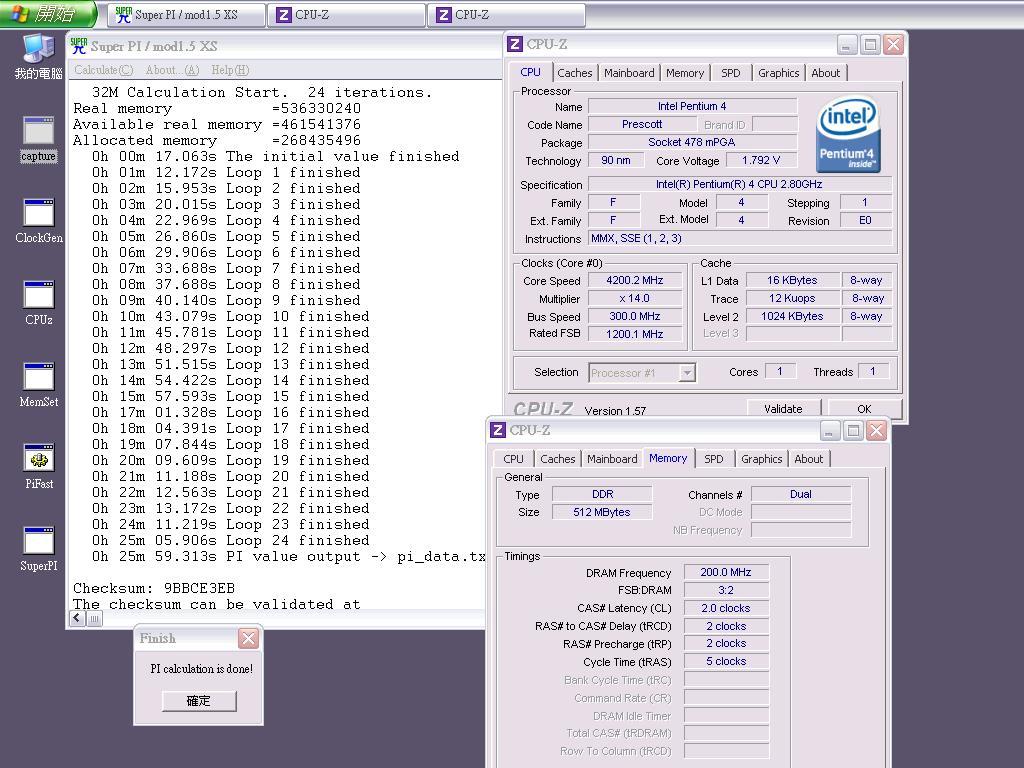
Task: Switch to first CPU-Z taskbar button
Action: coord(347,14)
